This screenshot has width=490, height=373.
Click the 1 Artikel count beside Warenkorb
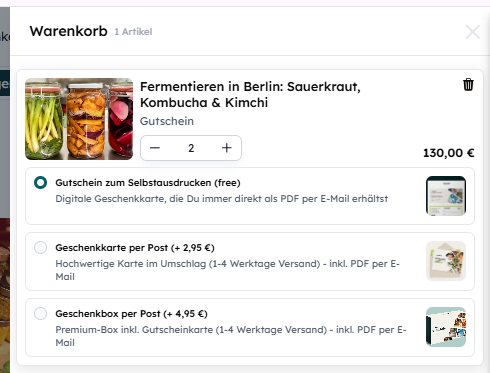pyautogui.click(x=133, y=32)
